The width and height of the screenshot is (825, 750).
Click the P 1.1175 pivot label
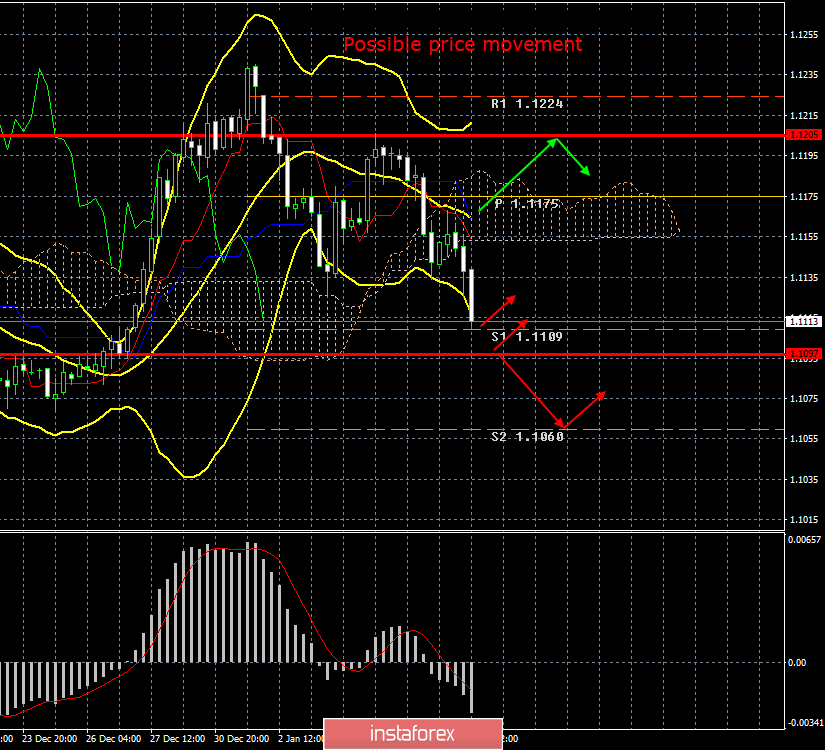[x=526, y=203]
